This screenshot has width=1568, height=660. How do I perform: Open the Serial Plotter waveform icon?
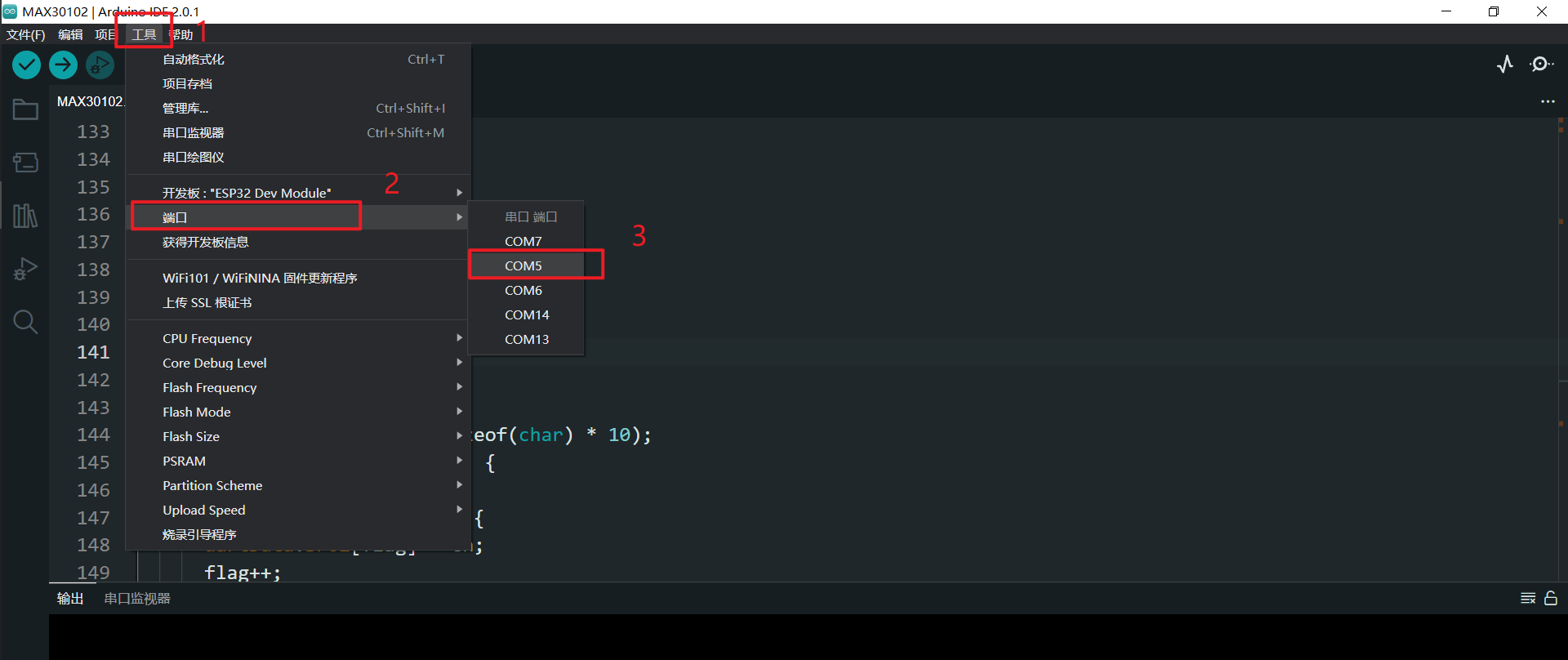coord(1505,64)
